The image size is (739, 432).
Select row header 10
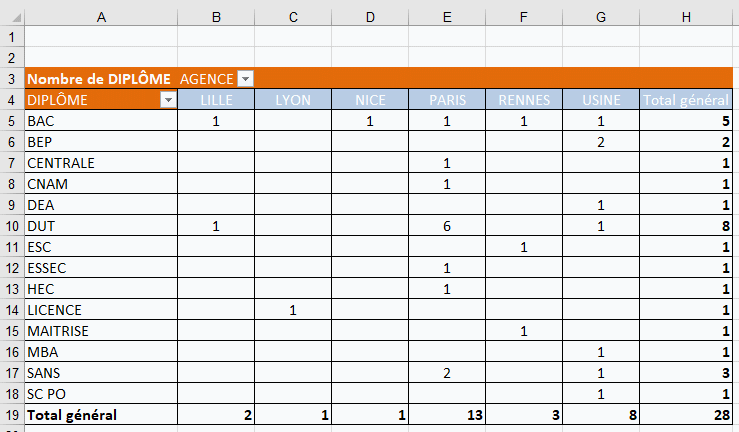click(x=11, y=226)
